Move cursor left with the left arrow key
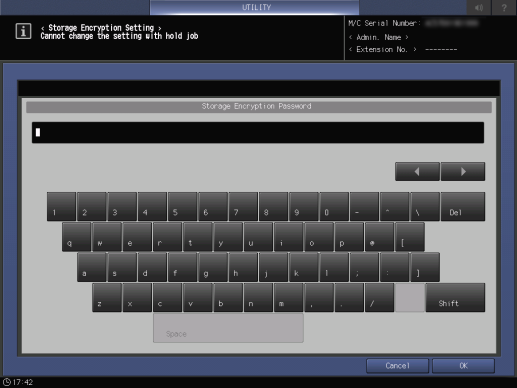 [417, 172]
